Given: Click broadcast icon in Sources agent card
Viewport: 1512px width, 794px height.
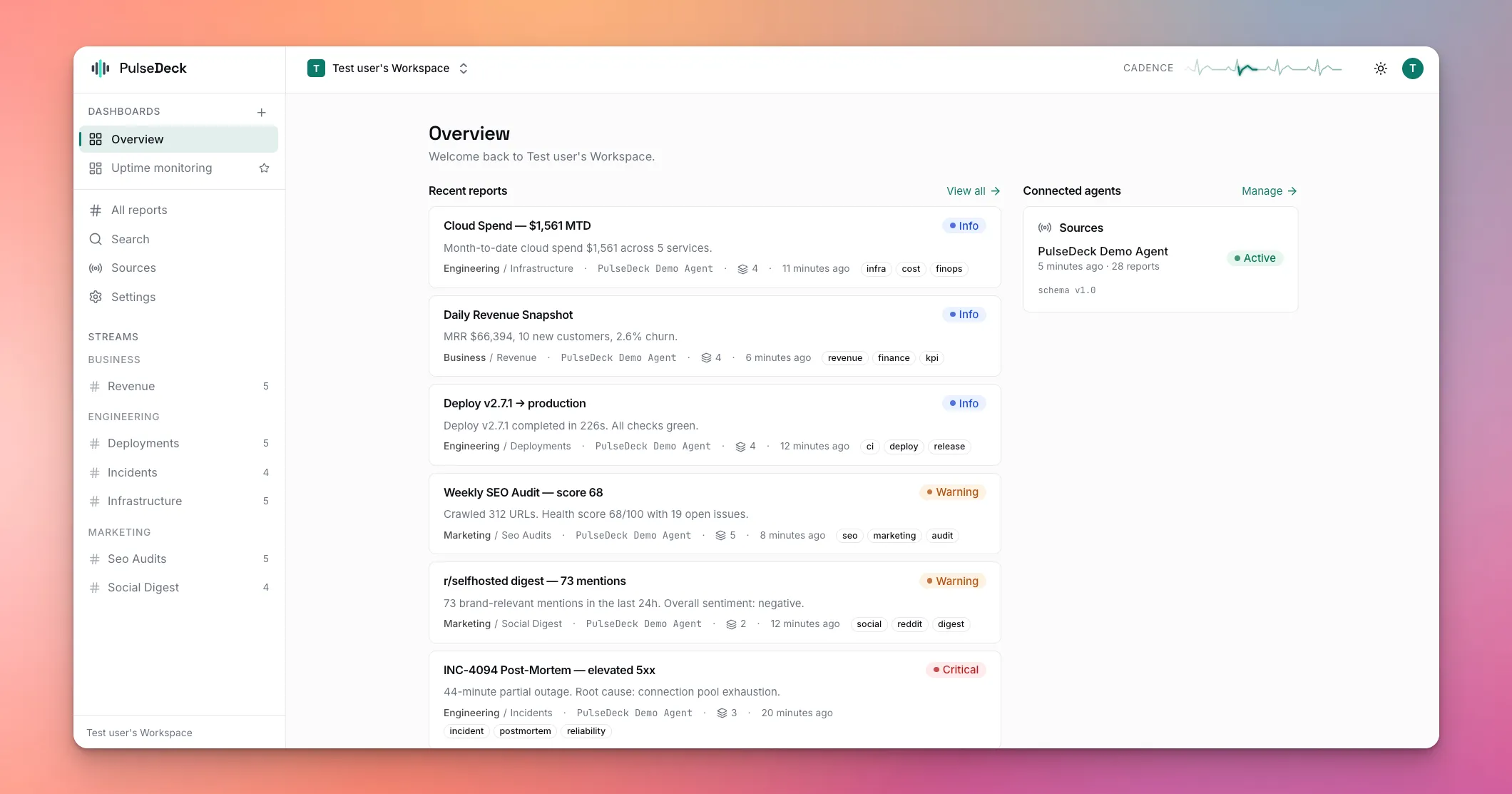Looking at the screenshot, I should pos(1045,228).
